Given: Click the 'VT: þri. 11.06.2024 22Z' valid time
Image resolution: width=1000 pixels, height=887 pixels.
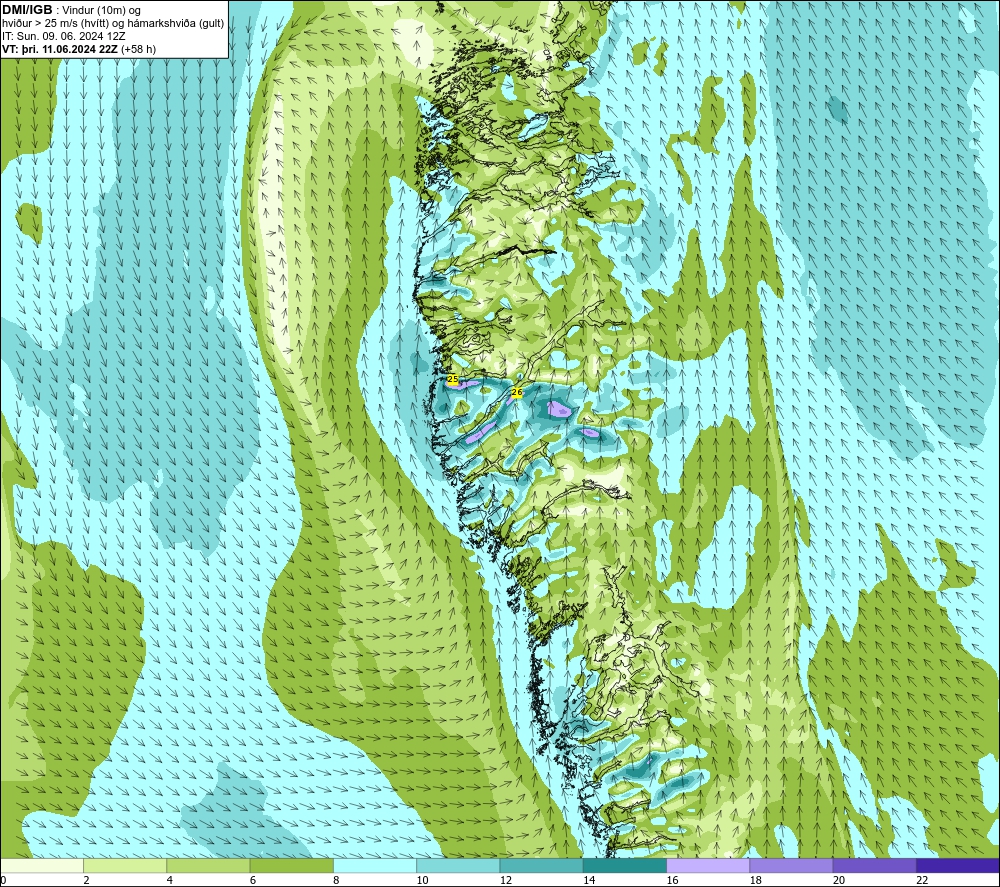Looking at the screenshot, I should (x=59, y=49).
